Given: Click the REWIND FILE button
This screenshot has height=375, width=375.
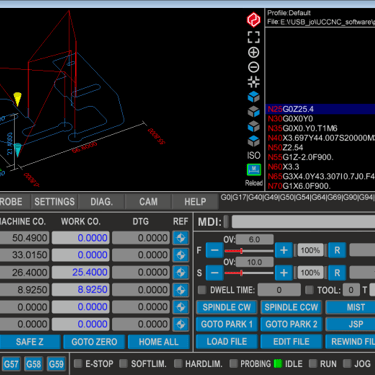Looking at the screenshot, I should [x=351, y=342].
